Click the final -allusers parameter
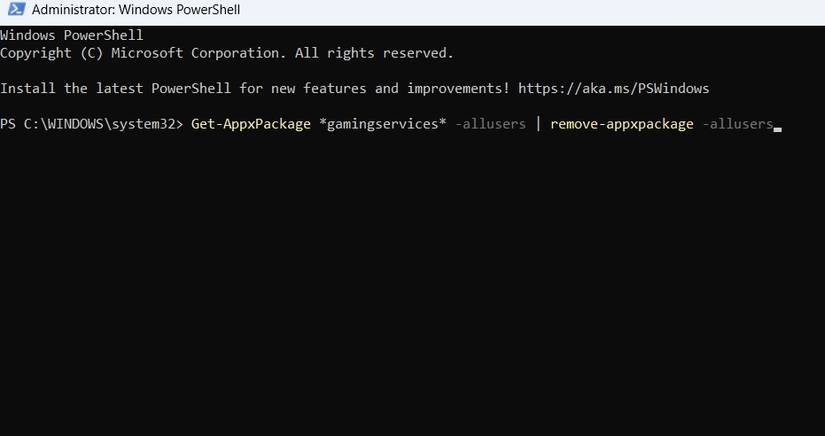The width and height of the screenshot is (825, 436). coord(738,124)
